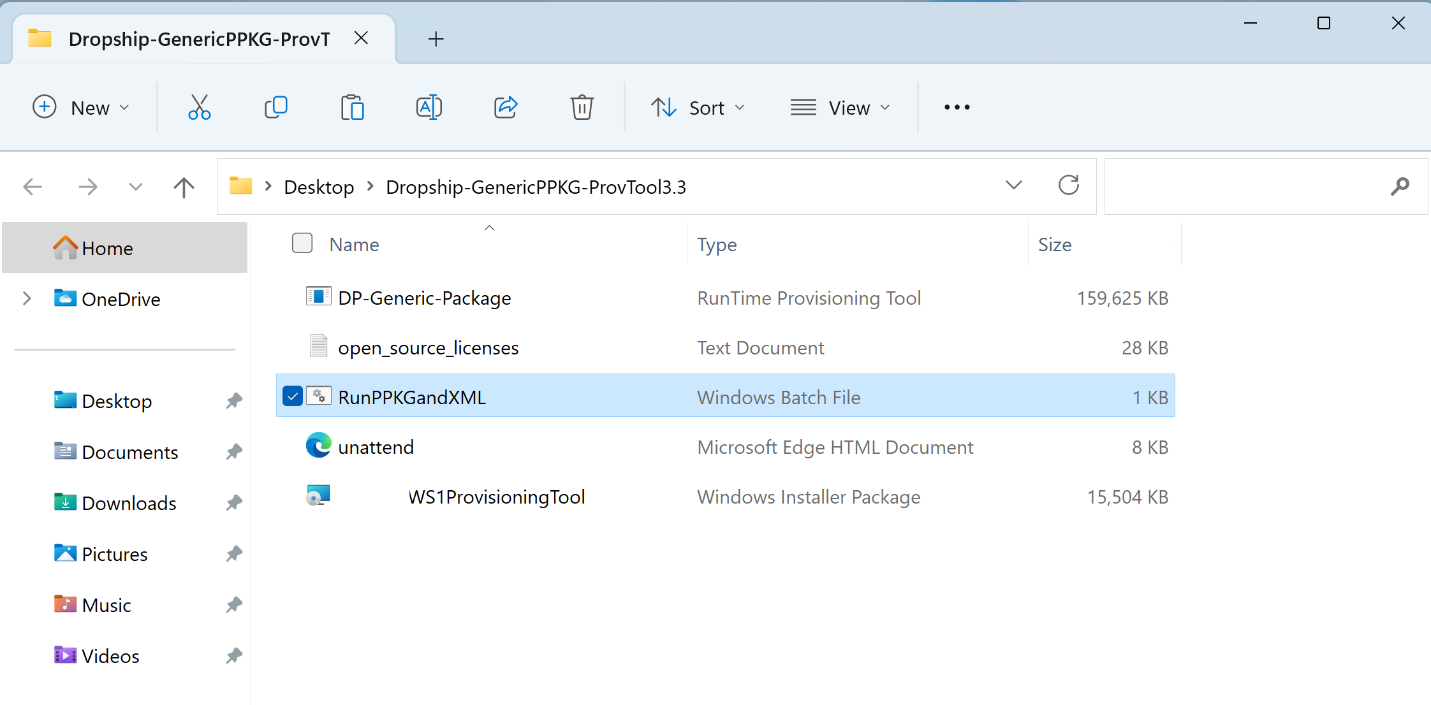Click the search magnifier icon
The width and height of the screenshot is (1431, 705).
pos(1399,187)
